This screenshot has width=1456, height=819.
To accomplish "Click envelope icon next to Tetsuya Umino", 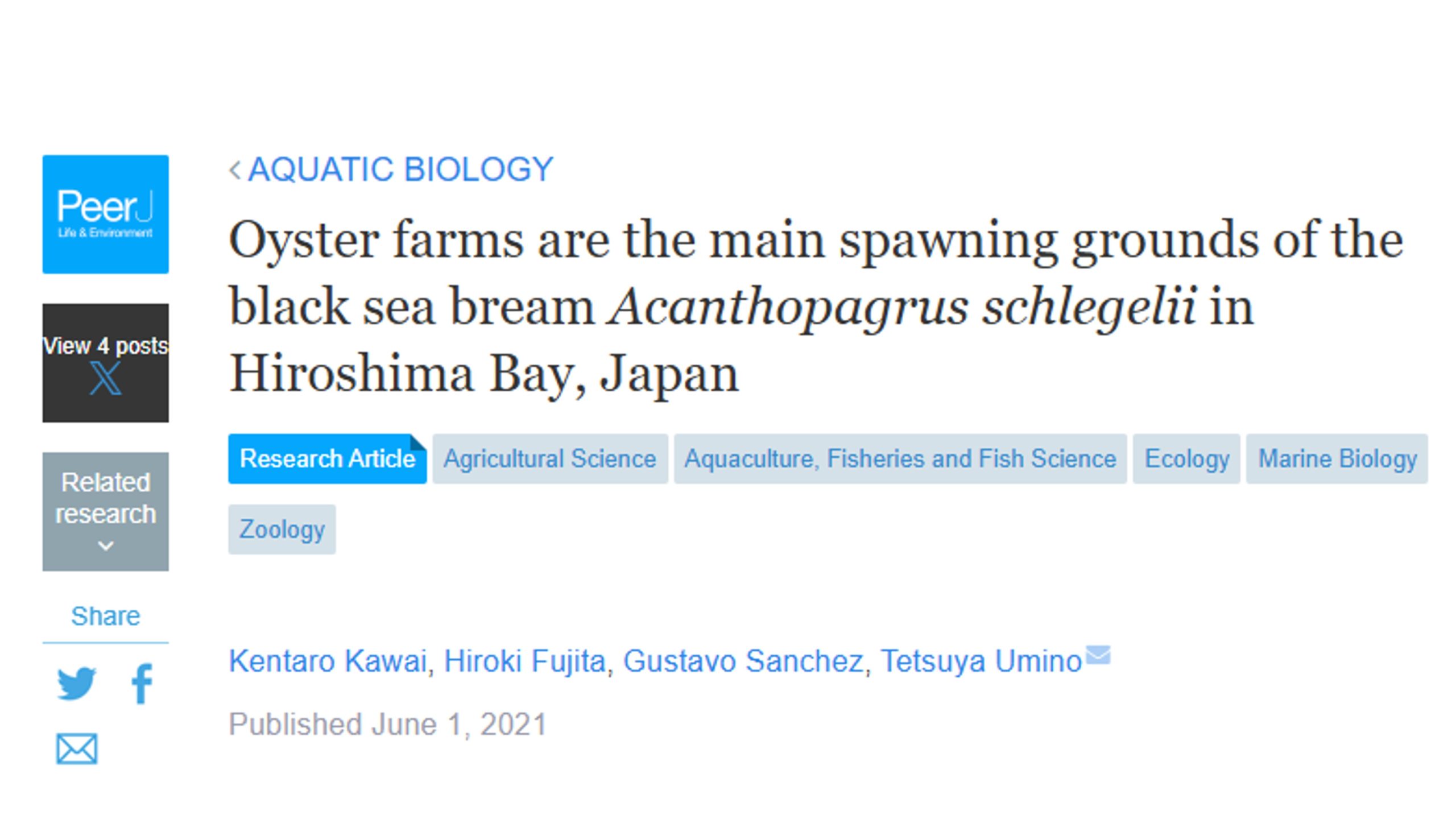I will 1098,655.
